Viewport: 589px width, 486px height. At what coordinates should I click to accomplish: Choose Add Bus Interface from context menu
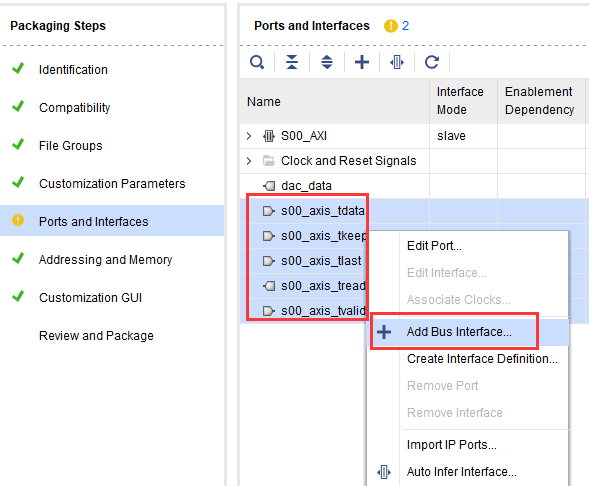(459, 332)
